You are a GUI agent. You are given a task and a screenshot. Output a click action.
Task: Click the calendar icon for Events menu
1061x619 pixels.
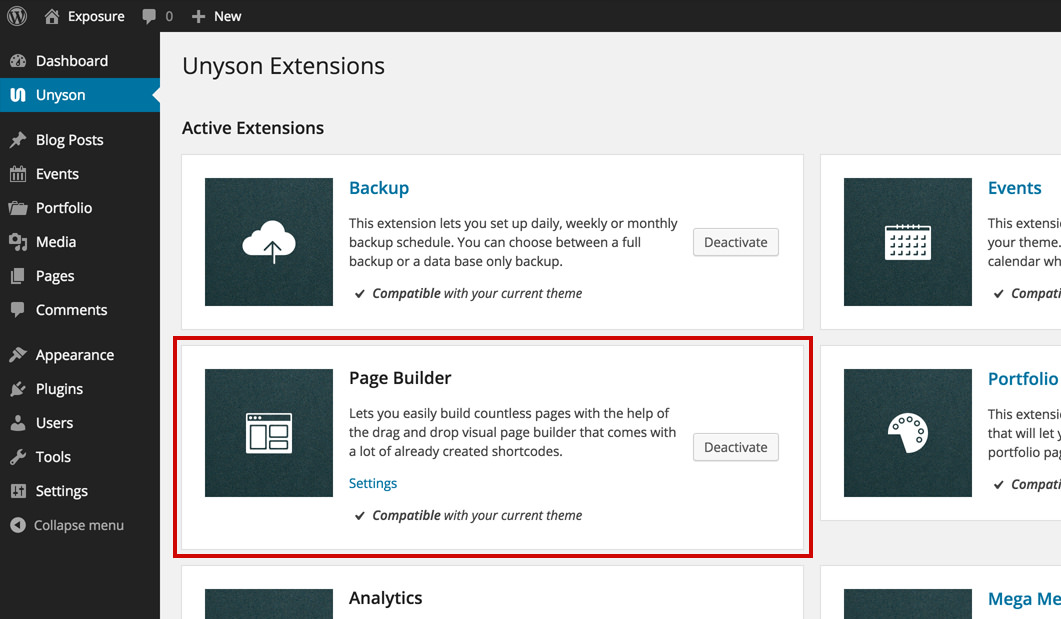18,174
